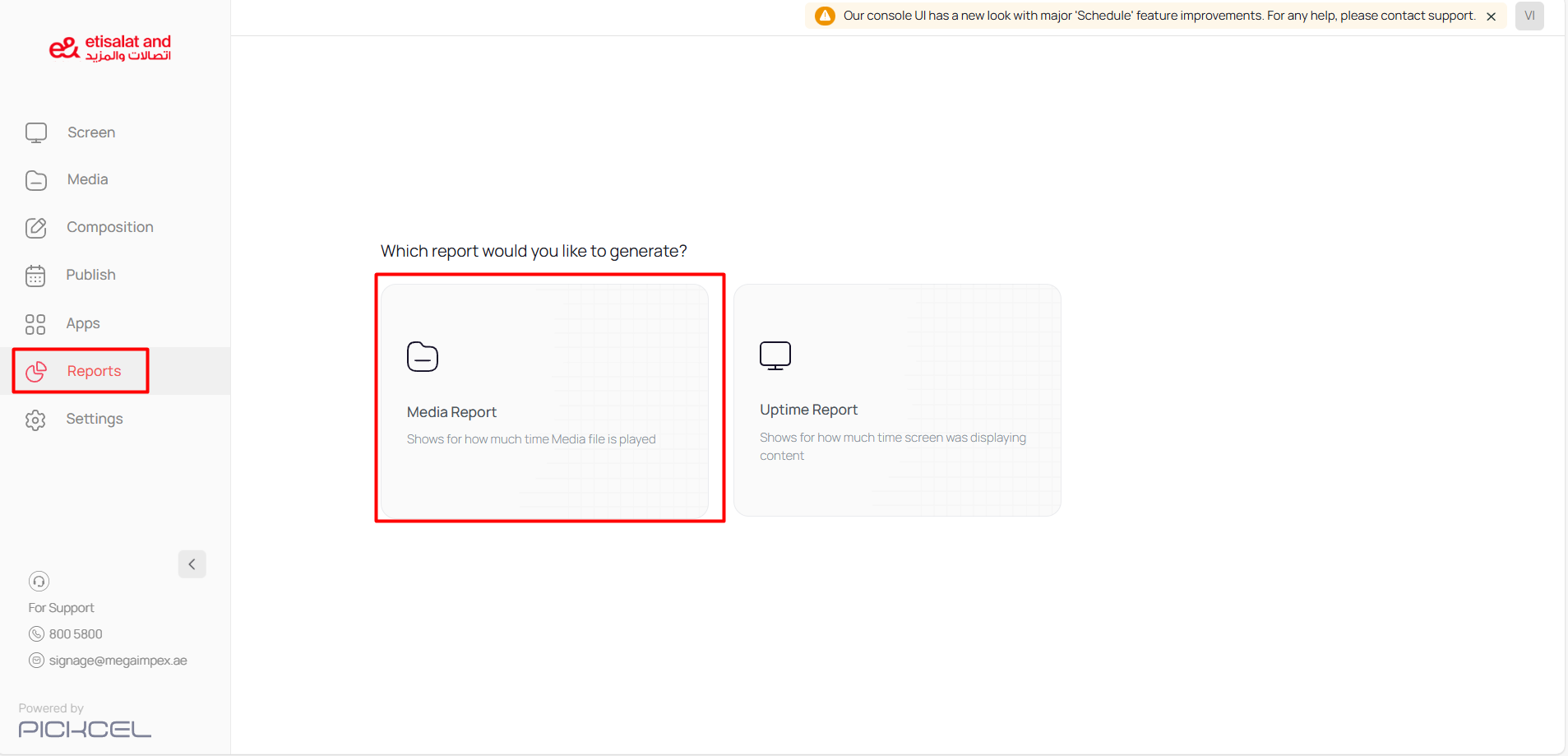Choose the Uptime Report title
The image size is (1568, 756).
pyautogui.click(x=808, y=410)
